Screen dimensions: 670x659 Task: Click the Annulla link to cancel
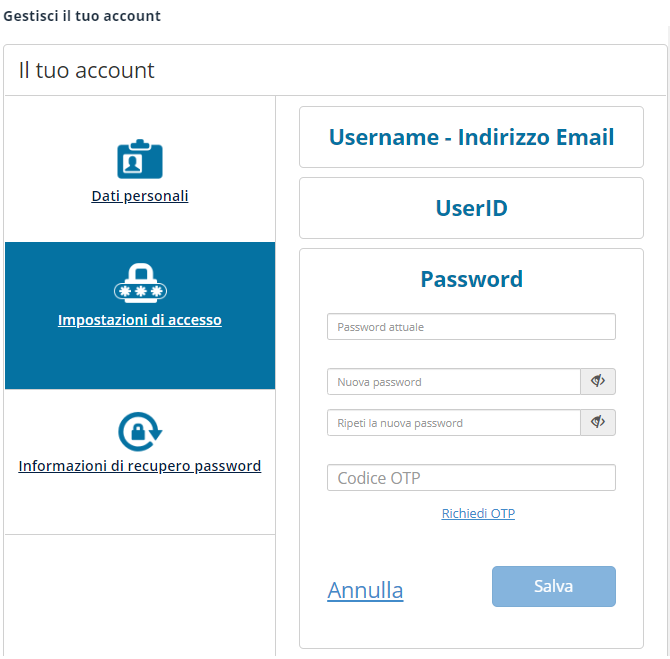click(365, 590)
